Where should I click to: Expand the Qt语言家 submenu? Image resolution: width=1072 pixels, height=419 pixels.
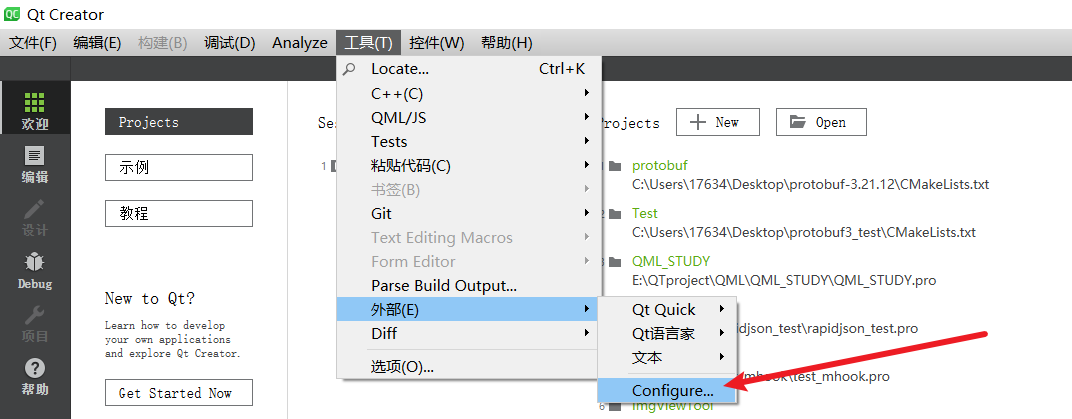coord(667,334)
